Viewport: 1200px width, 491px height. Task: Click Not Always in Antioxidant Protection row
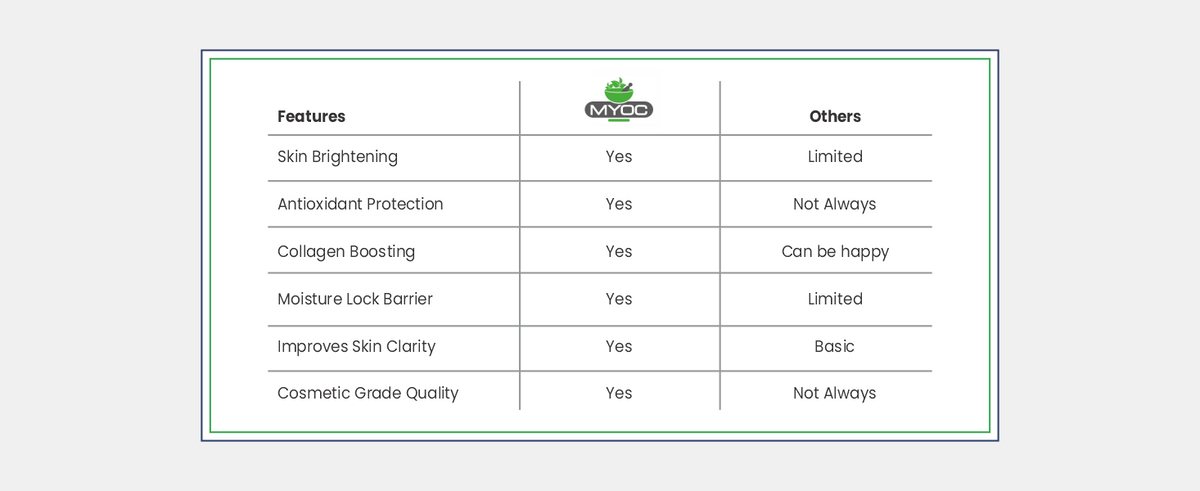tap(835, 204)
